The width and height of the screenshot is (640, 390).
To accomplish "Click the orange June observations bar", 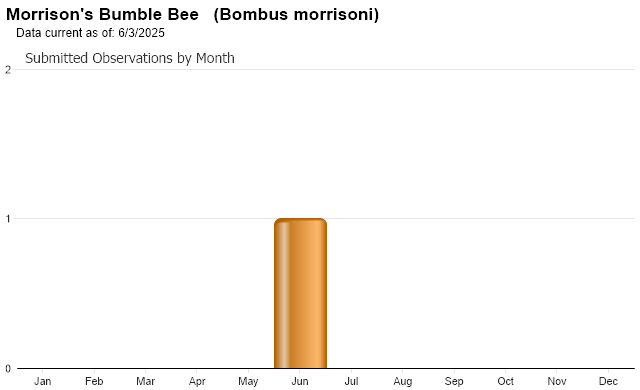I will (x=300, y=293).
